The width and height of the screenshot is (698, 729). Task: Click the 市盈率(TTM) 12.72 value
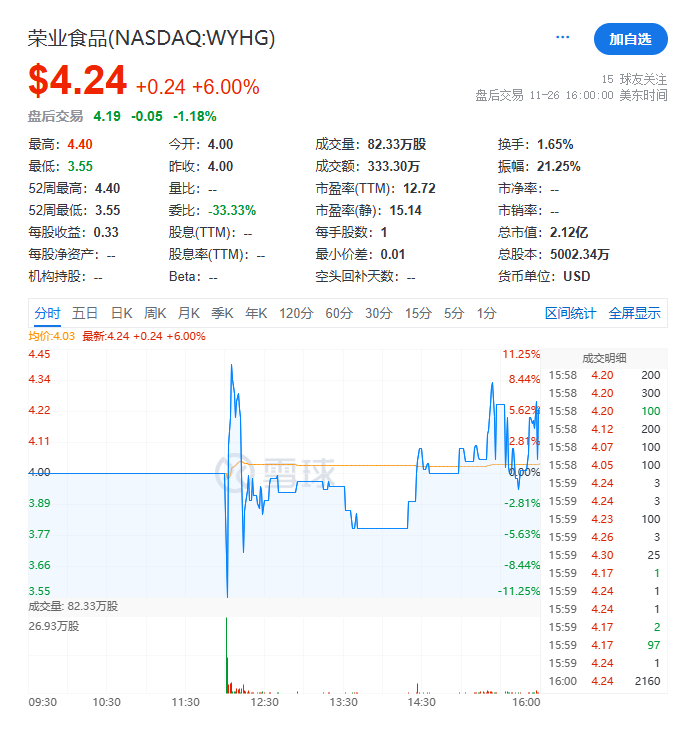click(x=419, y=188)
